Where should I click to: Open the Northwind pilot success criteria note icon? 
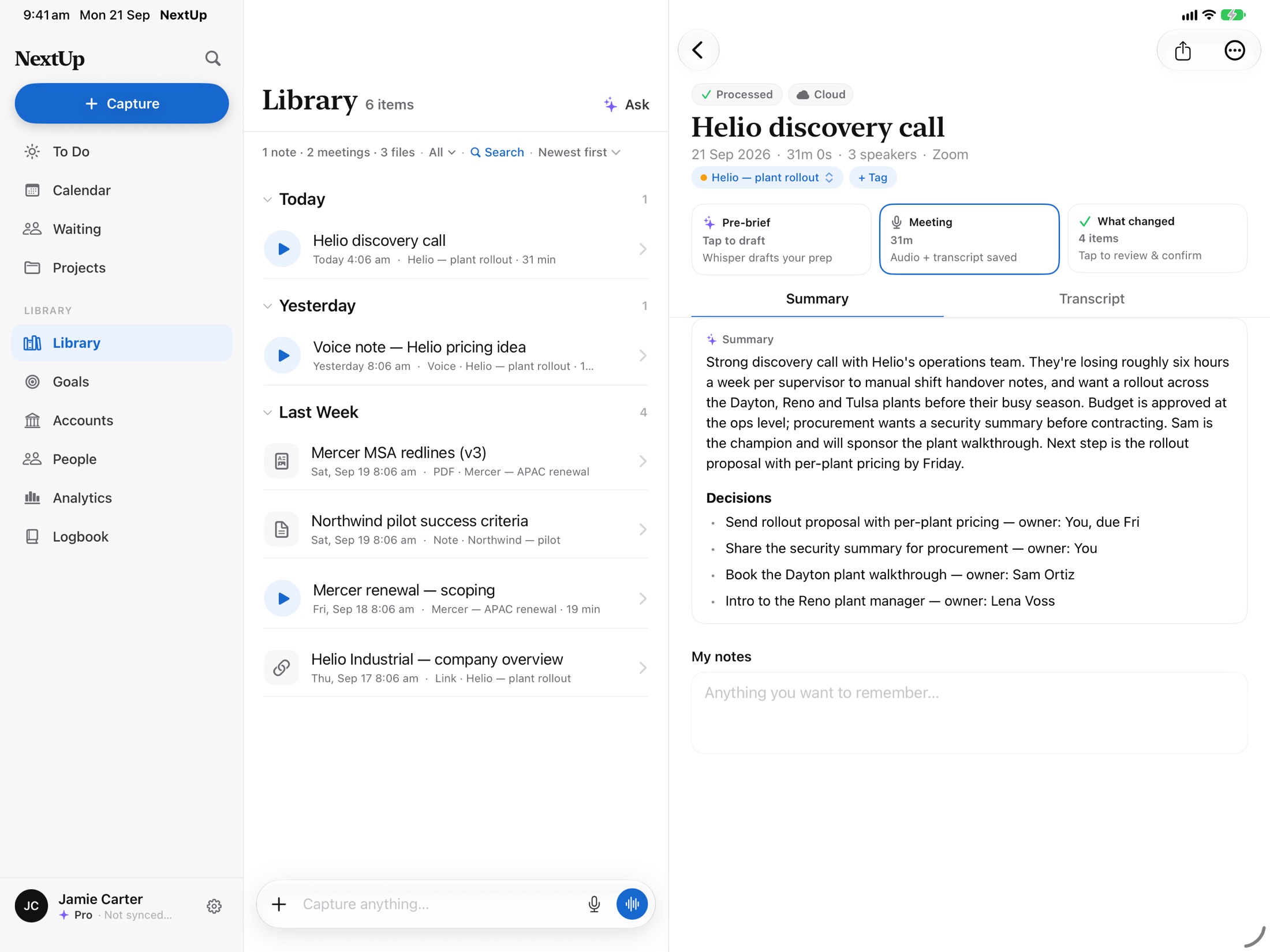pos(281,529)
